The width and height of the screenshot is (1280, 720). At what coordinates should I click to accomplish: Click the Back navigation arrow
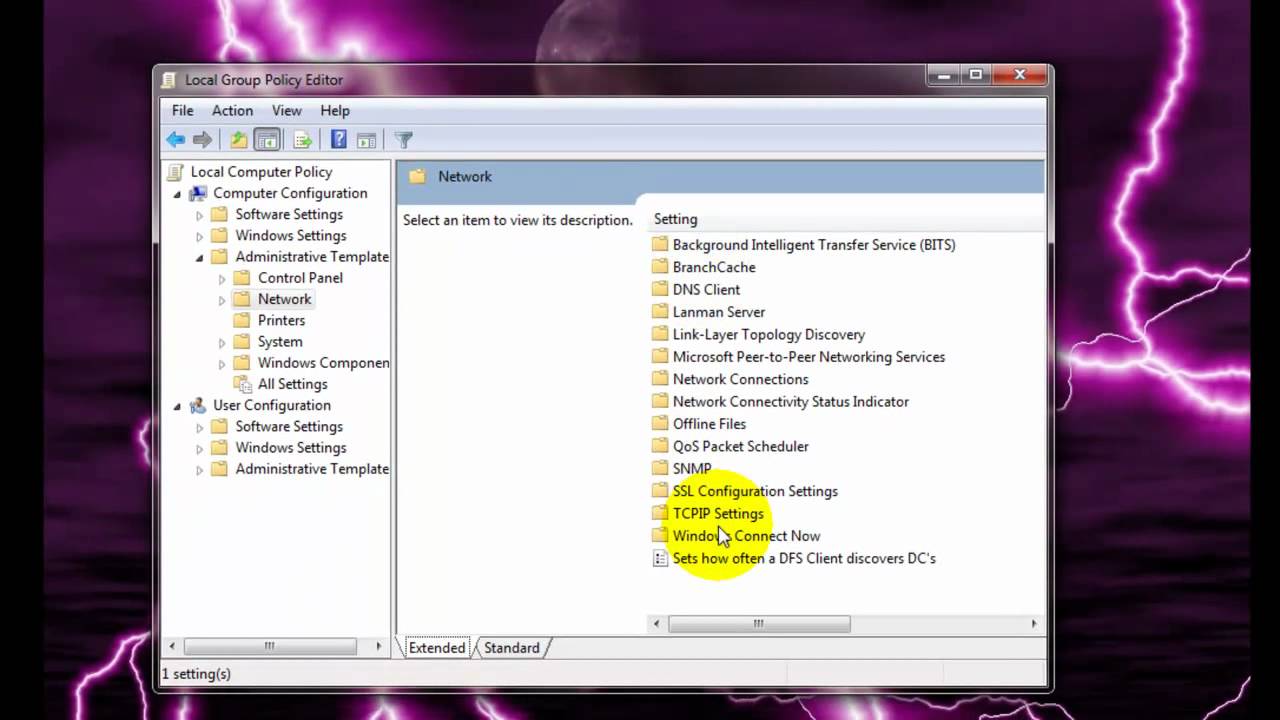point(175,139)
